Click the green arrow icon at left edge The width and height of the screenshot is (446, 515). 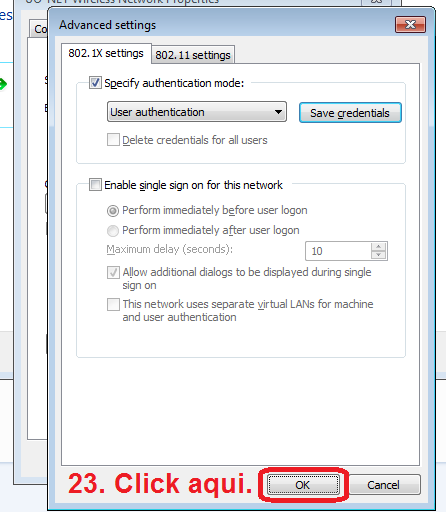3,83
